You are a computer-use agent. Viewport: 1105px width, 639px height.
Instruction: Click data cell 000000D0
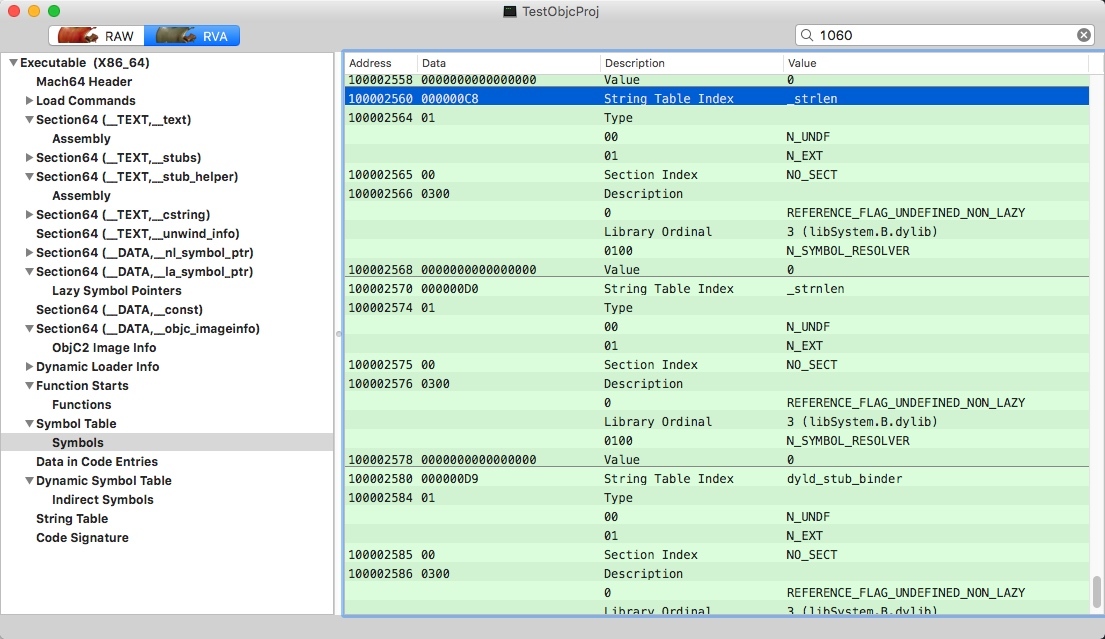click(x=450, y=289)
